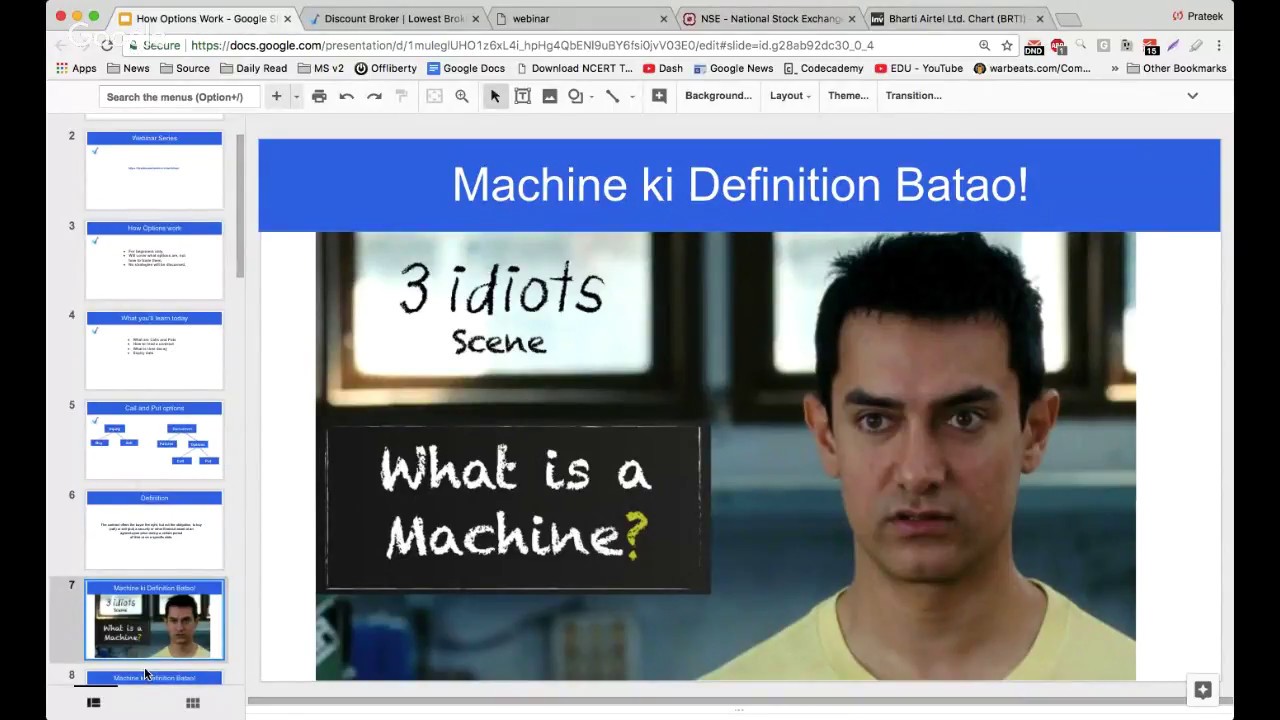Image resolution: width=1280 pixels, height=720 pixels.
Task: Open a new browser tab
Action: pyautogui.click(x=1068, y=19)
